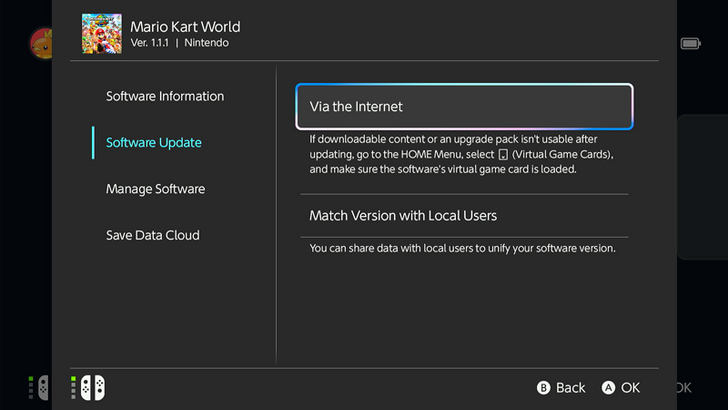
Task: Choose Match Version with Local Users
Action: (x=464, y=216)
